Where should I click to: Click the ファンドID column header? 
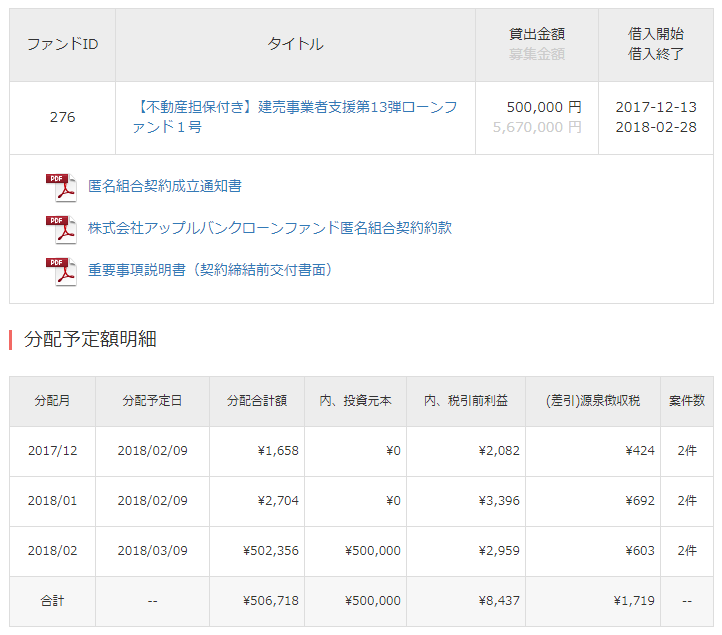pyautogui.click(x=62, y=45)
